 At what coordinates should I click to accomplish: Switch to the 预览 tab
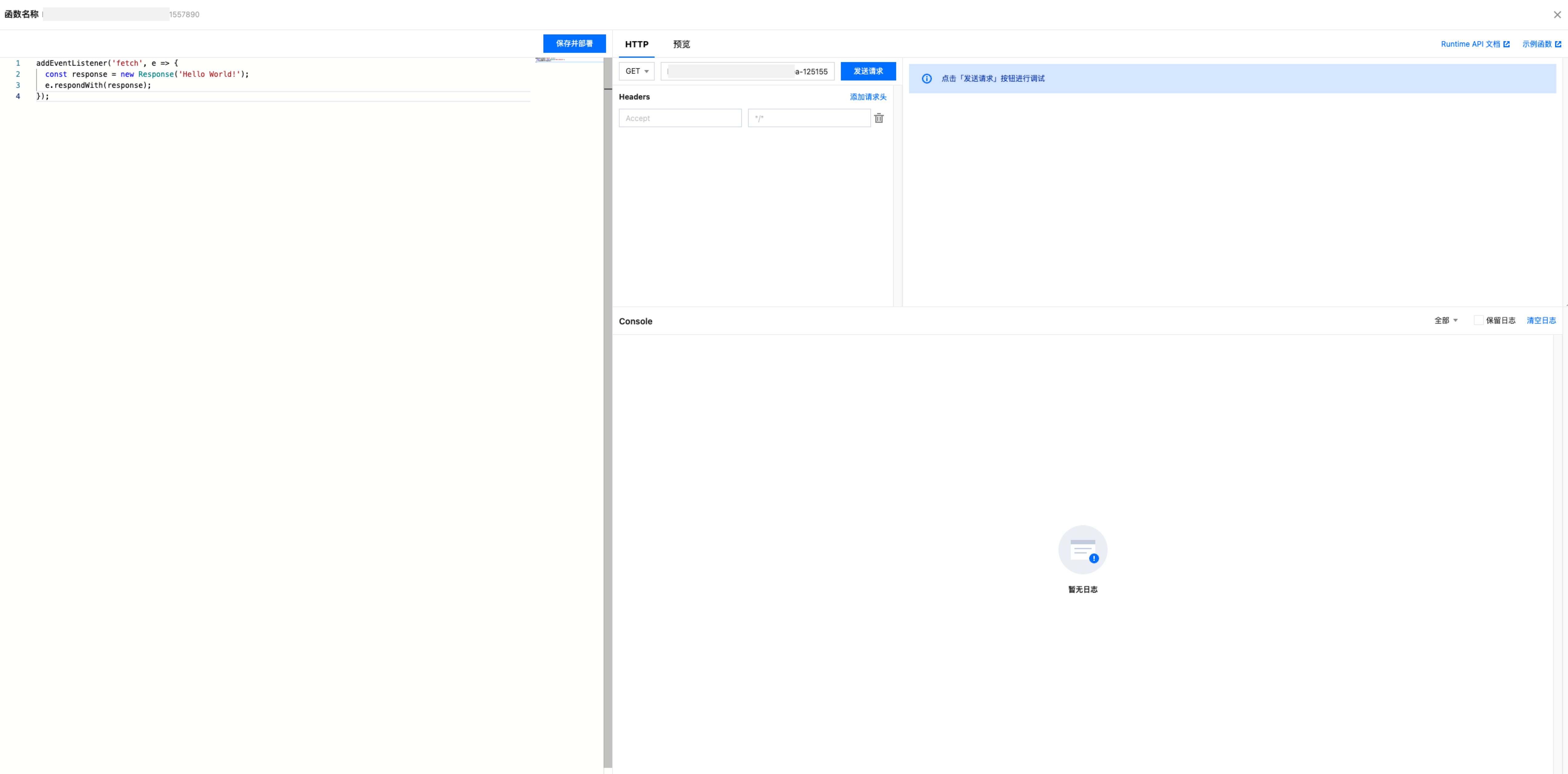coord(681,44)
